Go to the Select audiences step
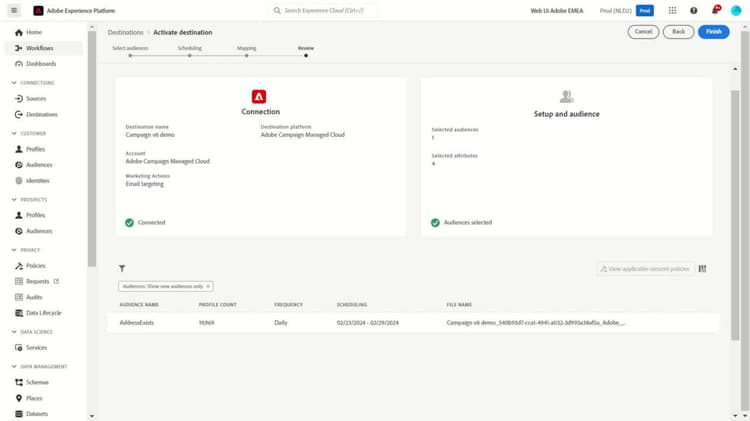This screenshot has height=421, width=750. click(x=130, y=51)
